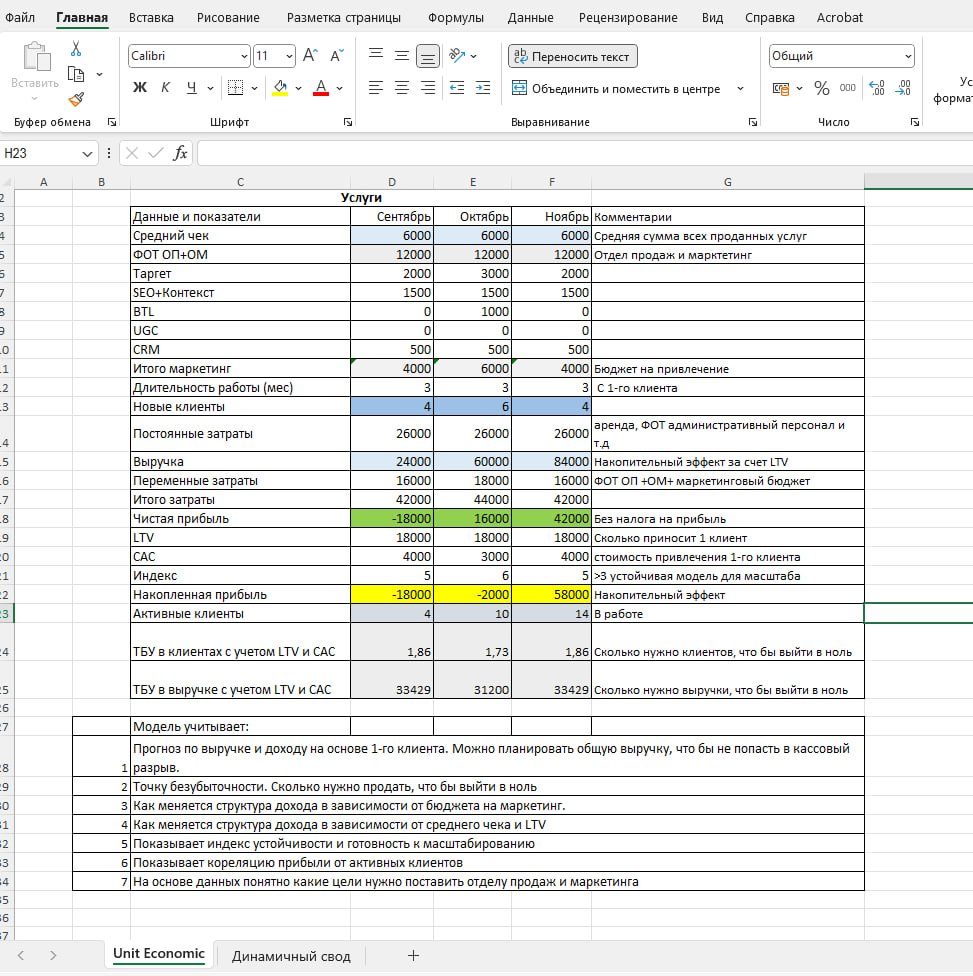Open the Calibri font name dropdown
Viewport: 973px width, 976px height.
[x=245, y=57]
